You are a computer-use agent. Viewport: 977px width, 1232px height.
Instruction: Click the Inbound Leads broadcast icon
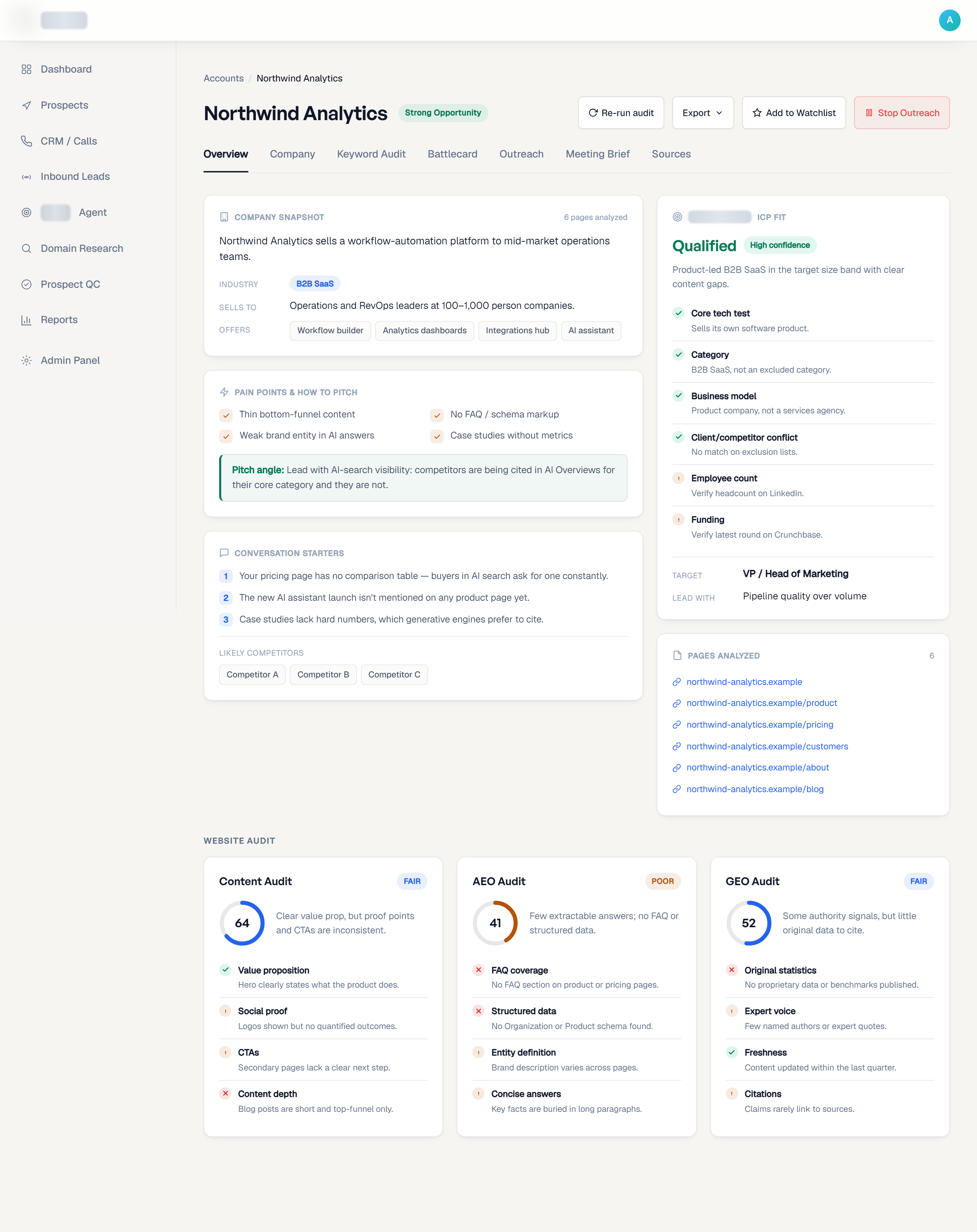(26, 176)
